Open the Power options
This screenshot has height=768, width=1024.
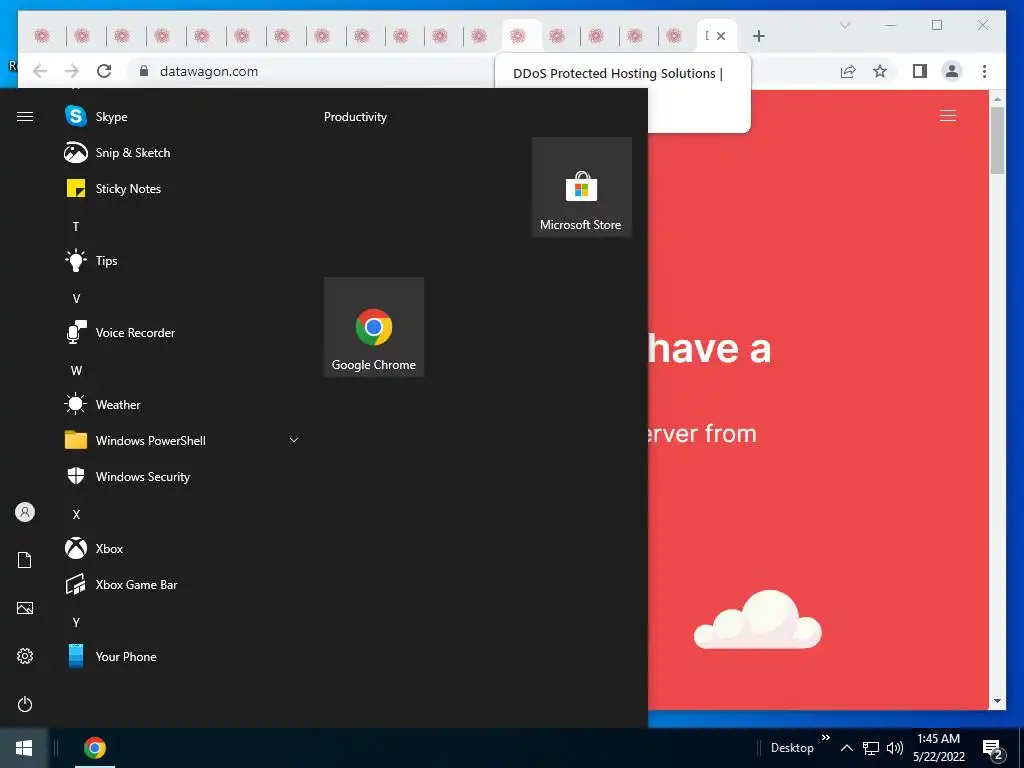tap(25, 704)
